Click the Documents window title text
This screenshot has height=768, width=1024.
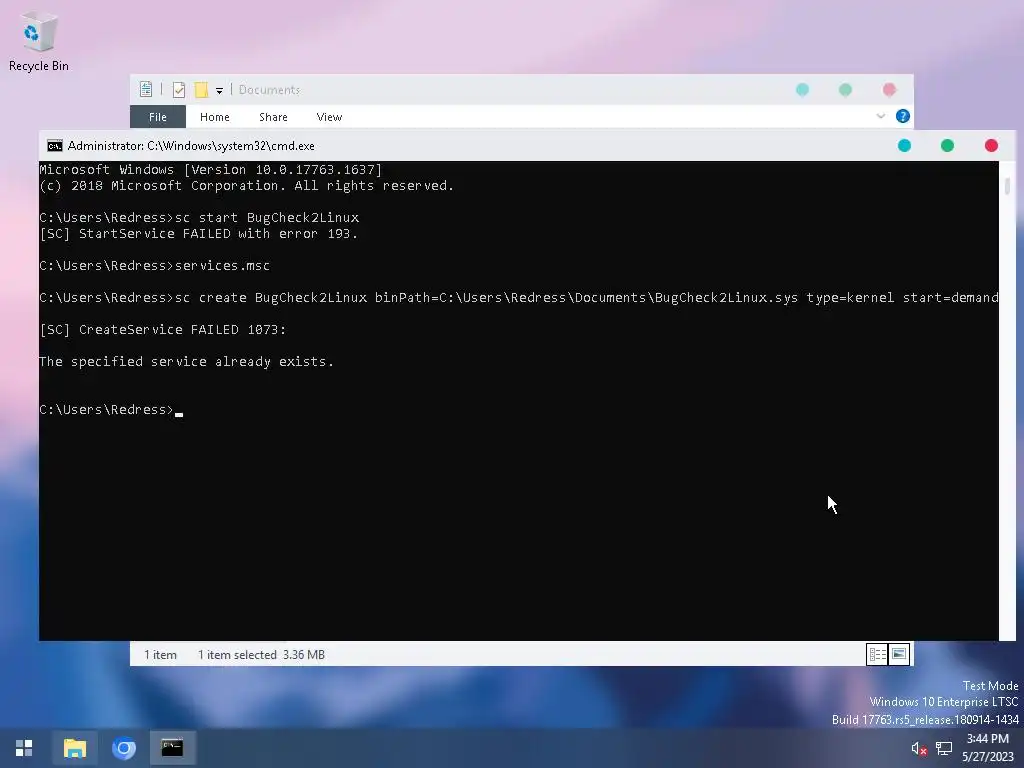click(x=269, y=89)
